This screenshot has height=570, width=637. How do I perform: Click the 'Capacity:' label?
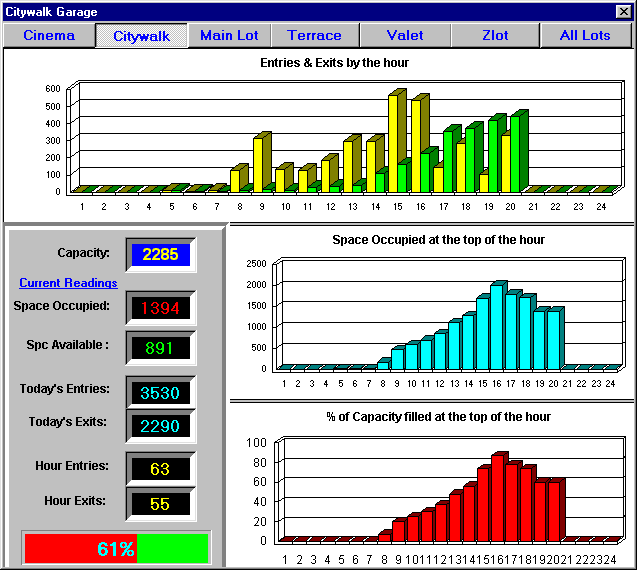pos(83,253)
